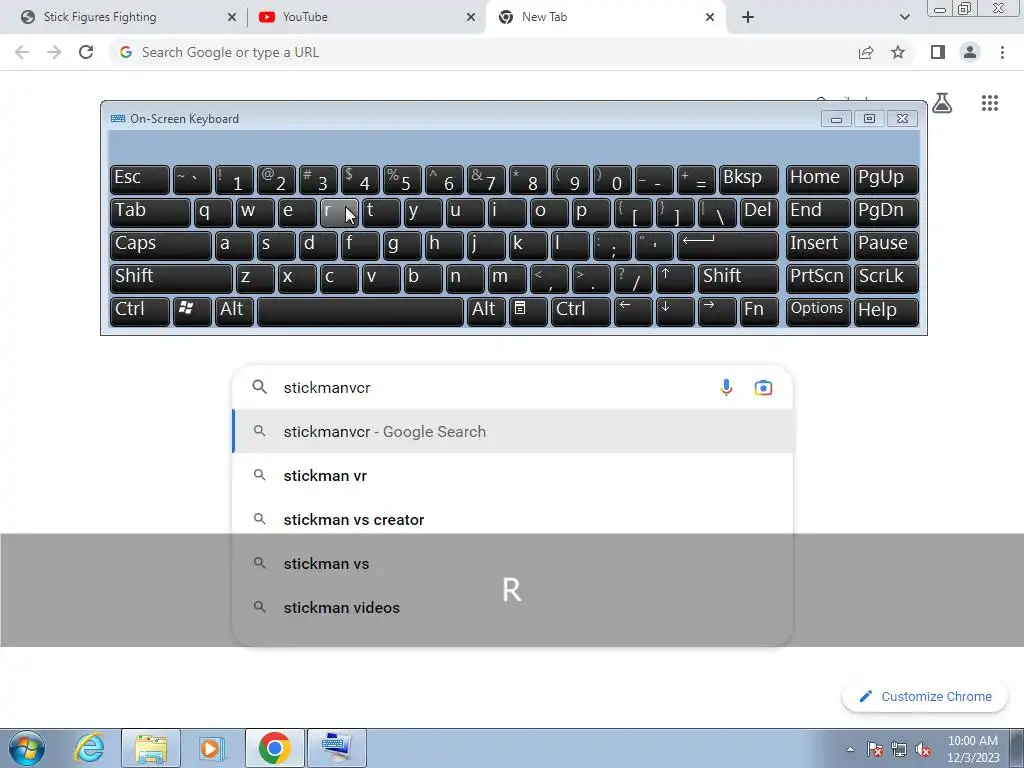Open Google apps grid
Image resolution: width=1024 pixels, height=768 pixels.
tap(990, 103)
